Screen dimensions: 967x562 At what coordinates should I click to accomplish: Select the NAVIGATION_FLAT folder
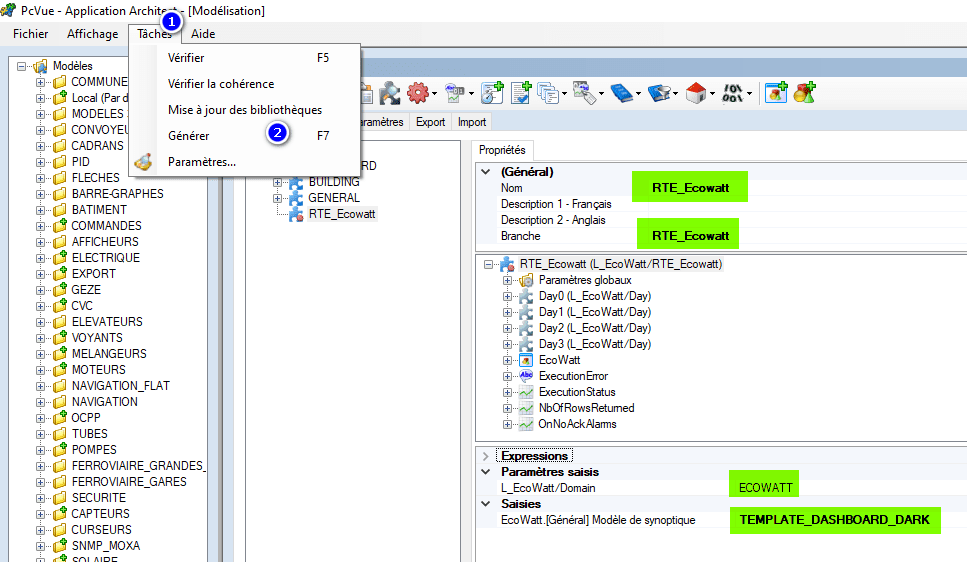[x=120, y=386]
